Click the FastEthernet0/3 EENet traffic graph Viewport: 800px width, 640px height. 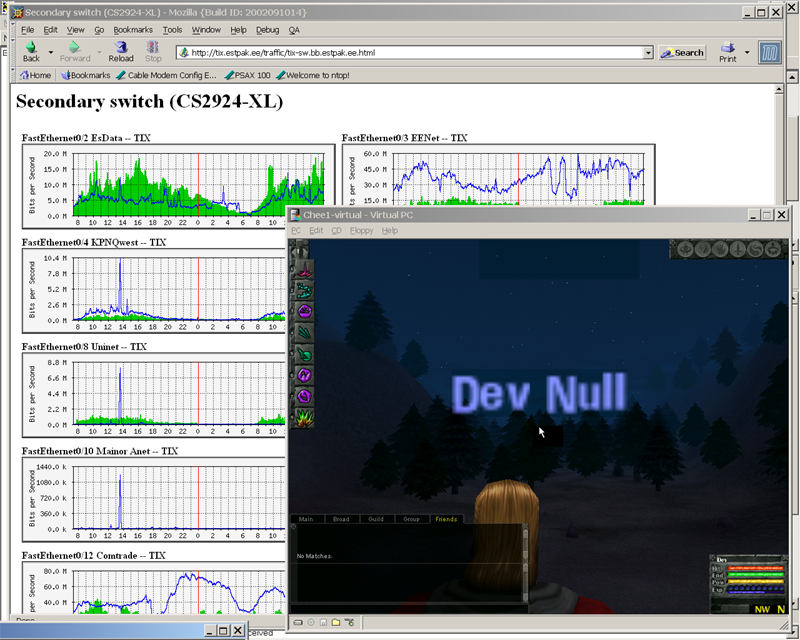498,175
